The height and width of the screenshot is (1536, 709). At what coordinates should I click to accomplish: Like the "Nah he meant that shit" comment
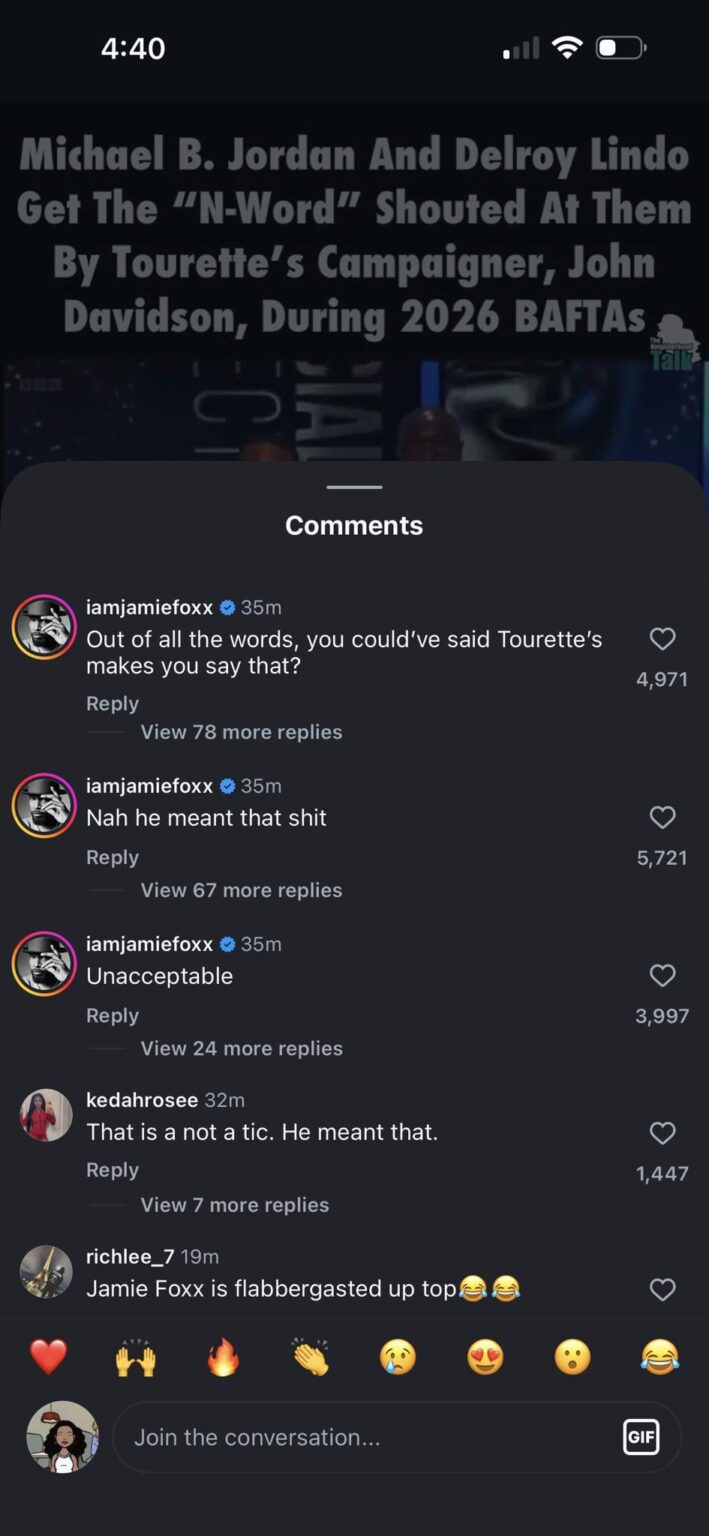tap(663, 817)
